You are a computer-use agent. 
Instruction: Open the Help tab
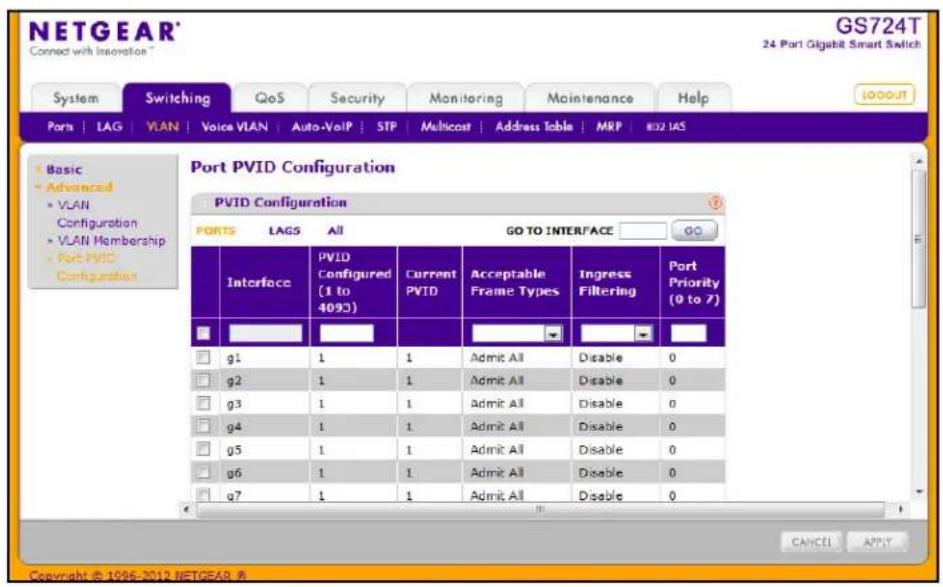[x=693, y=98]
